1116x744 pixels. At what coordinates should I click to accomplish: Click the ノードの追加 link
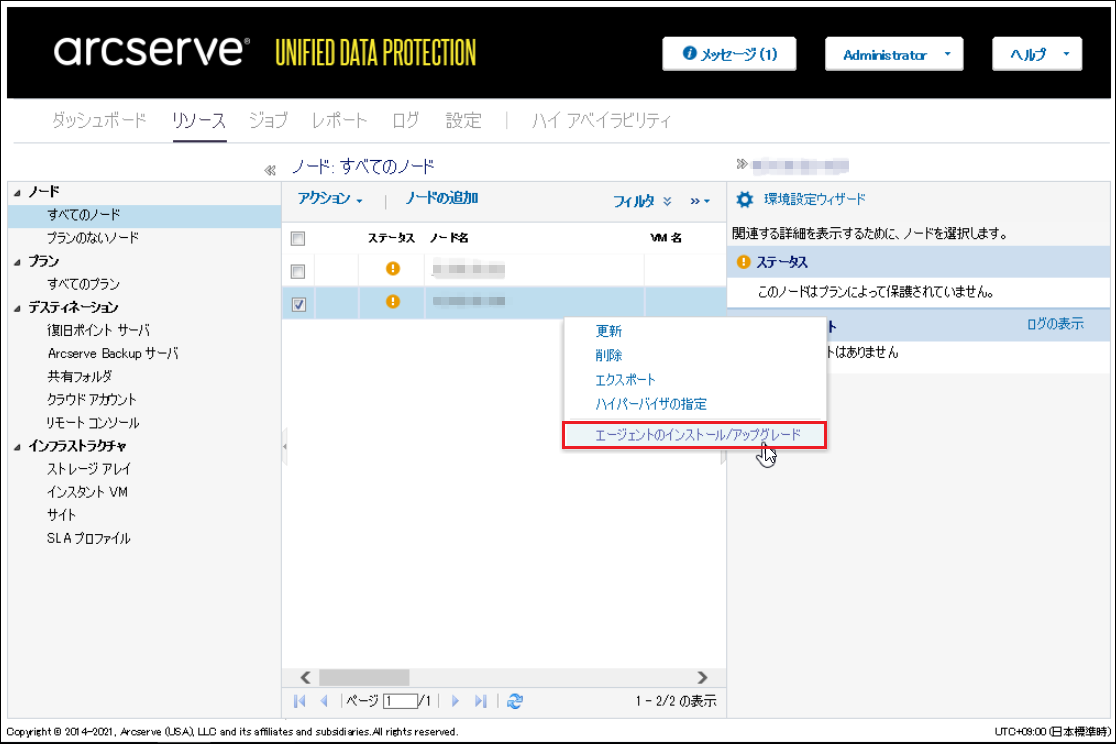click(441, 198)
